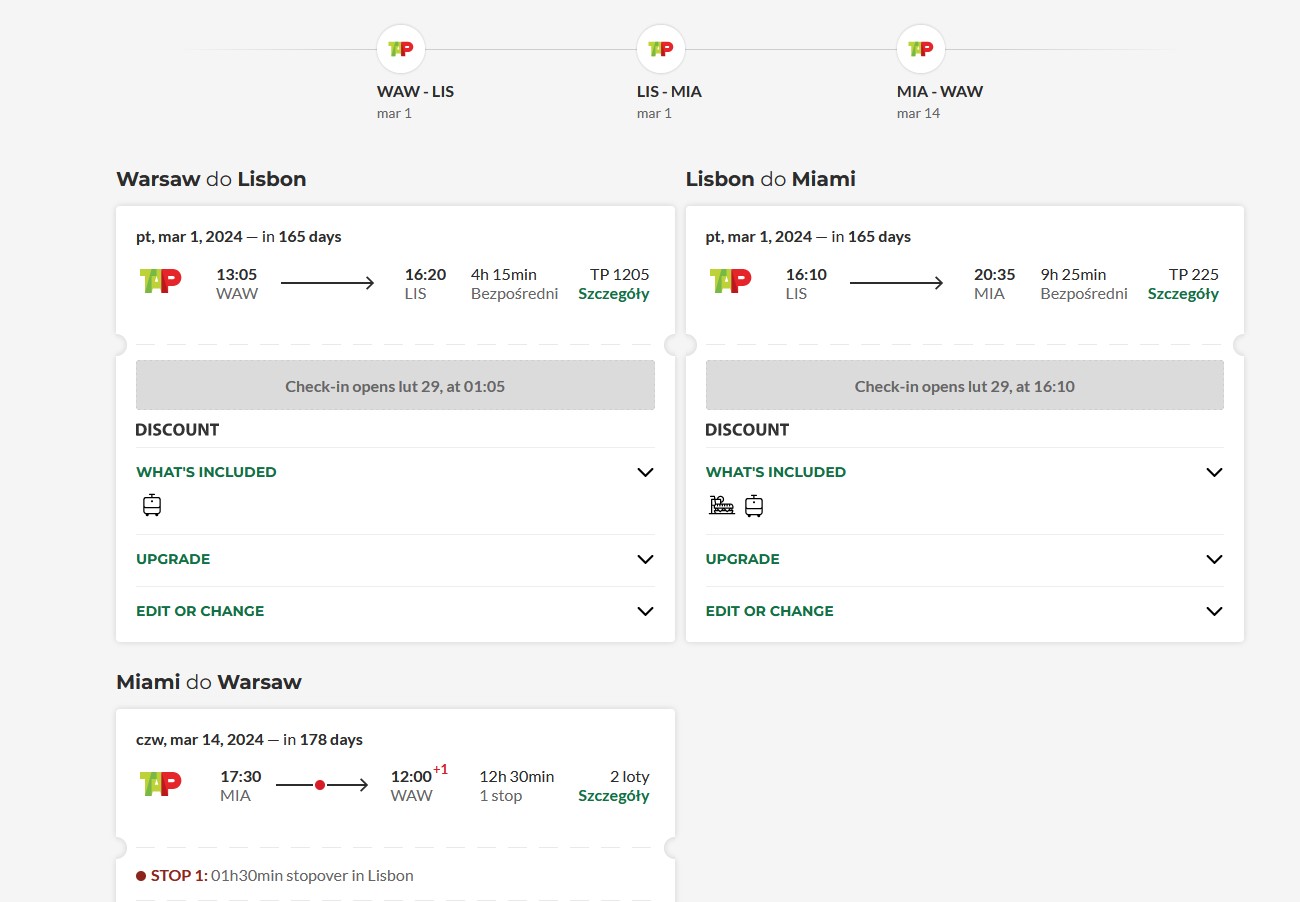Expand What's Included for Lisbon to Miami flight
The image size is (1300, 902).
click(x=965, y=472)
